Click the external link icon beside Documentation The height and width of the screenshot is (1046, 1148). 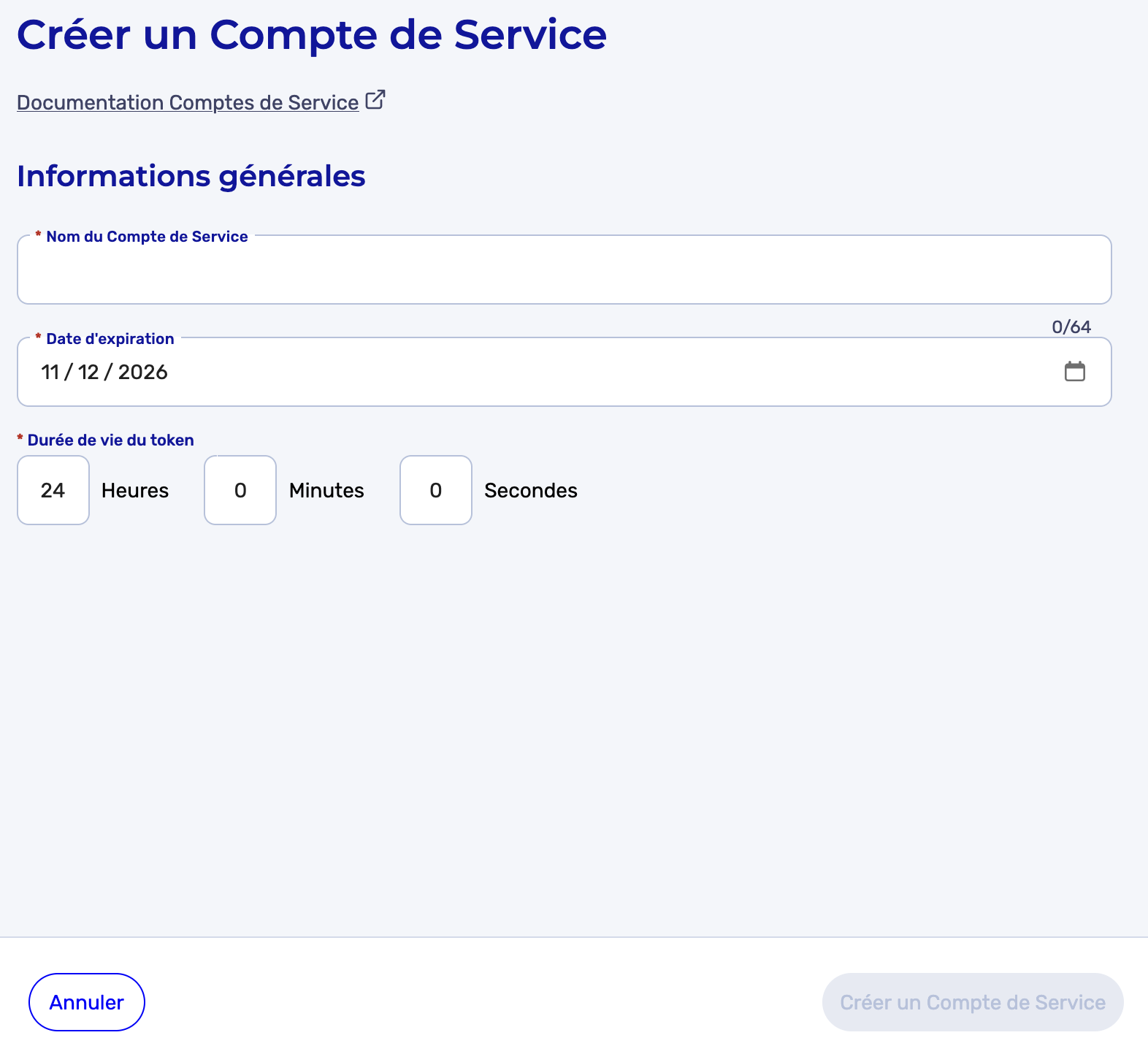coord(375,100)
